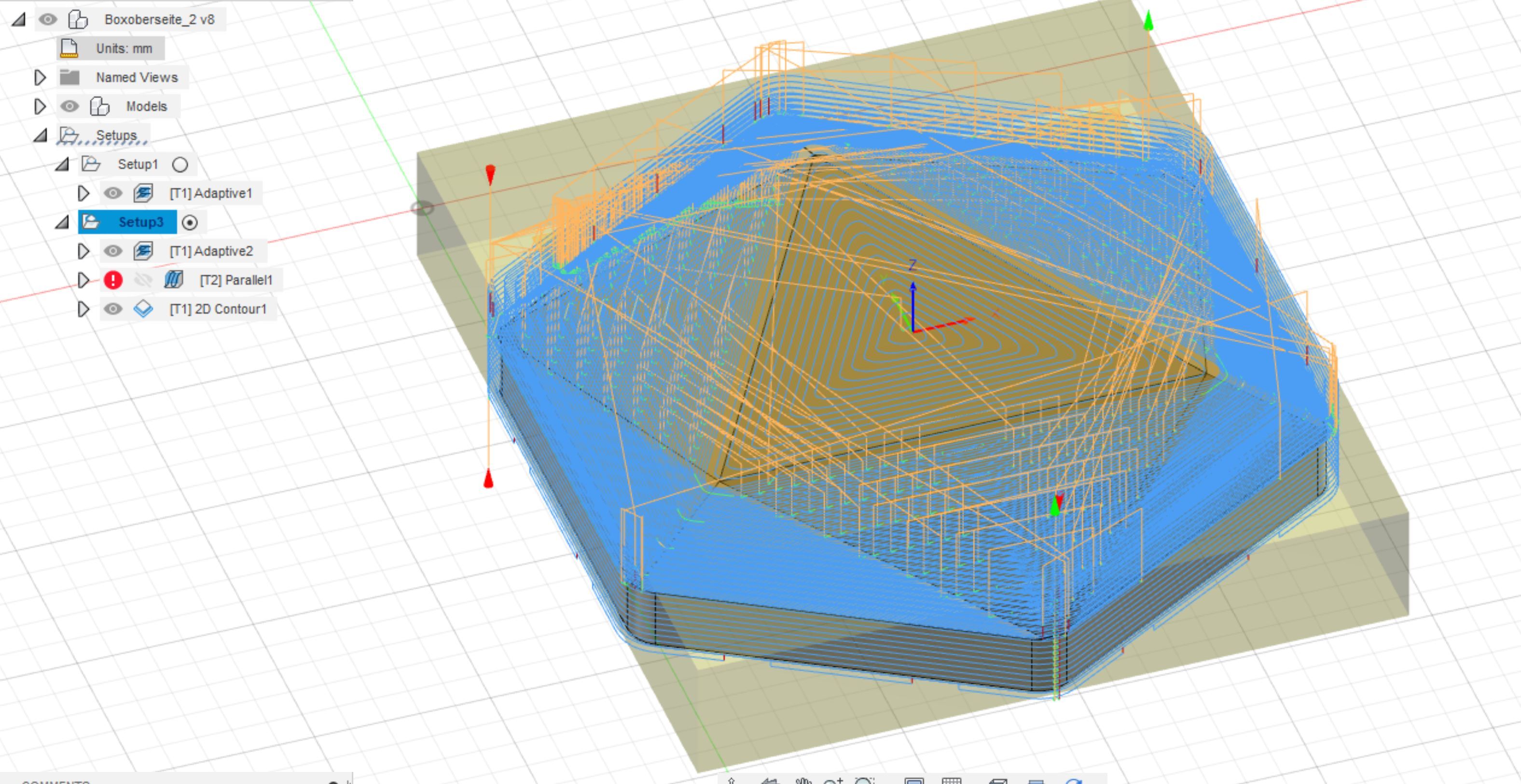Viewport: 1521px width, 784px height.
Task: Select the Units: mm entry
Action: click(124, 48)
